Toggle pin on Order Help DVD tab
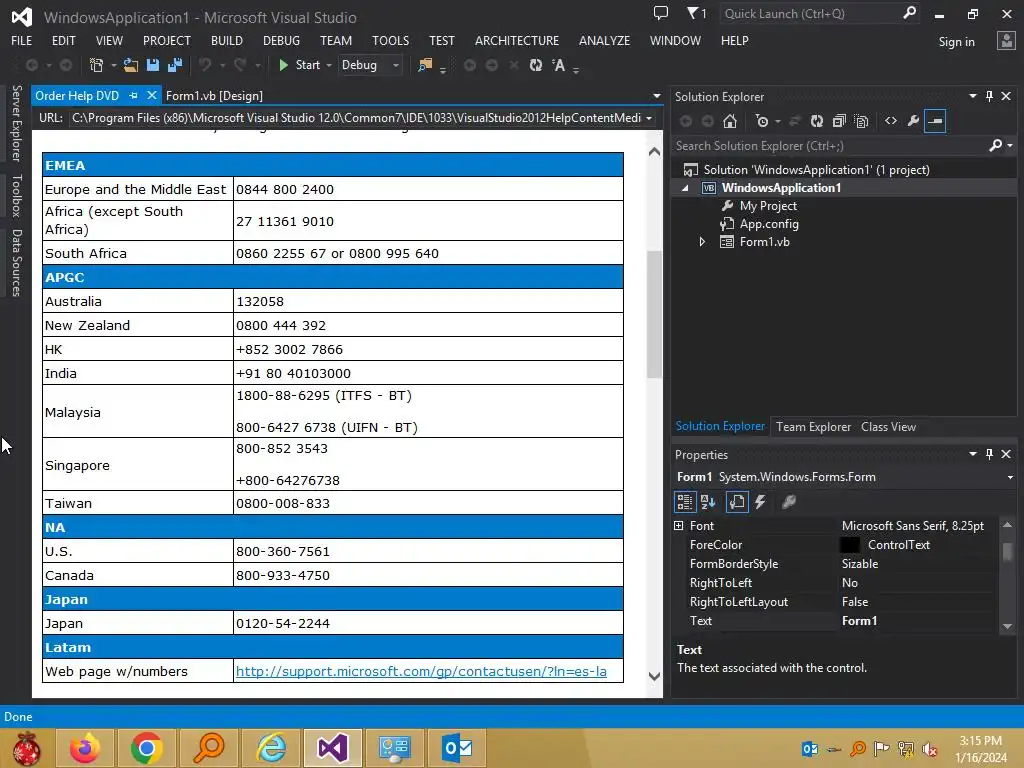 [x=134, y=96]
